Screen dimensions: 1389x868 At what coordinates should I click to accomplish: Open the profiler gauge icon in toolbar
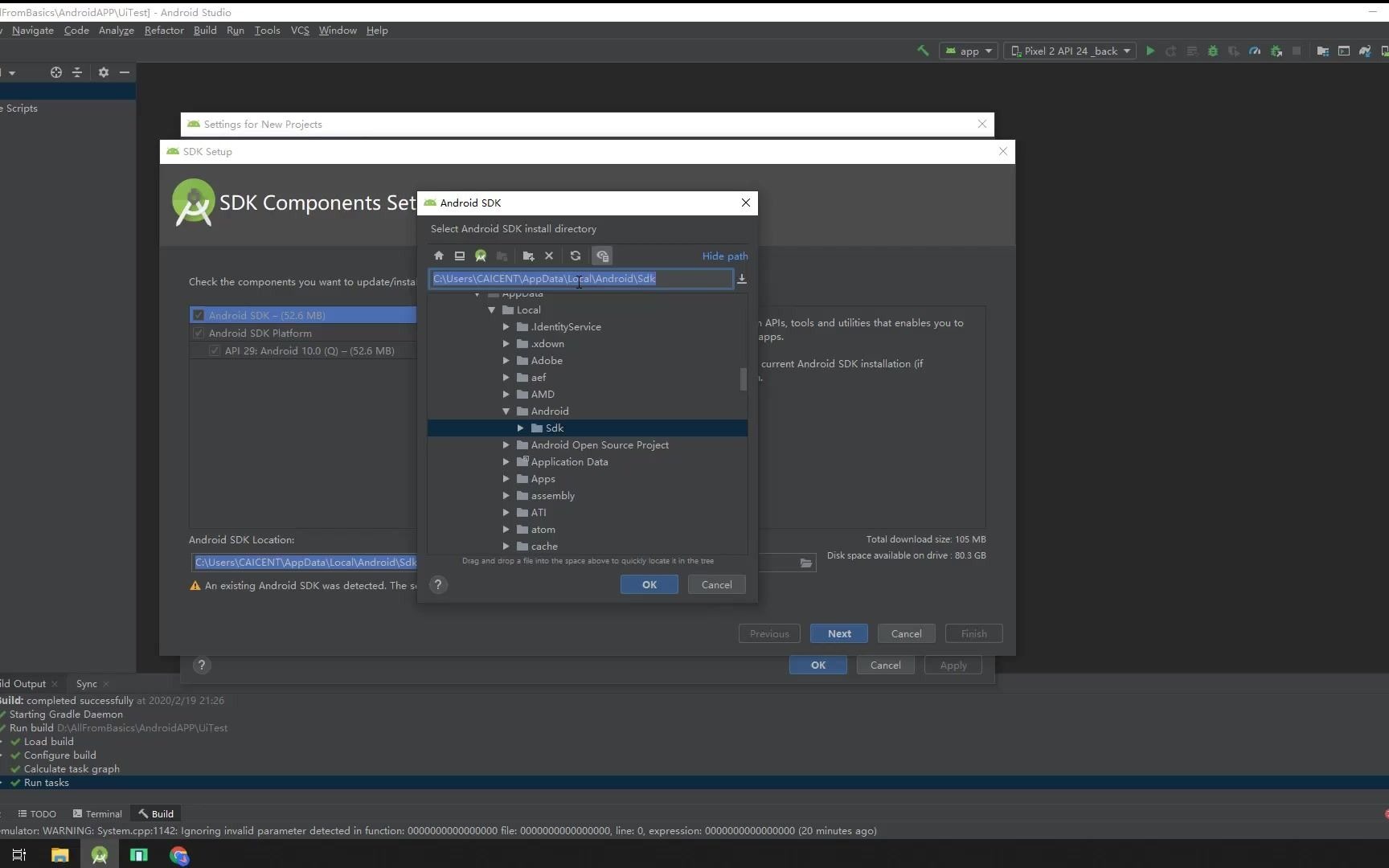[x=1255, y=51]
